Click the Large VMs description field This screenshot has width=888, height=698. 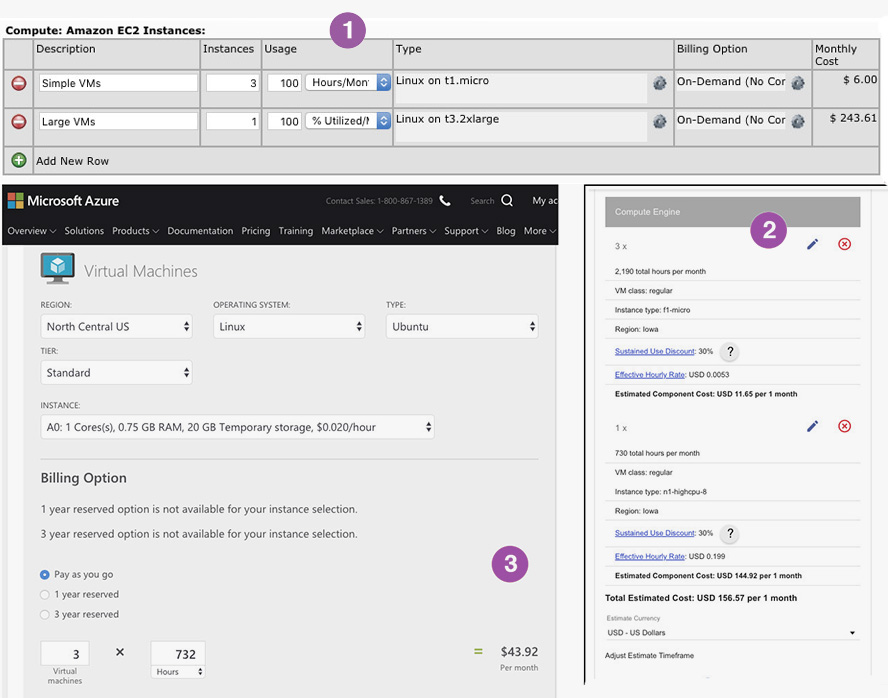coord(118,121)
